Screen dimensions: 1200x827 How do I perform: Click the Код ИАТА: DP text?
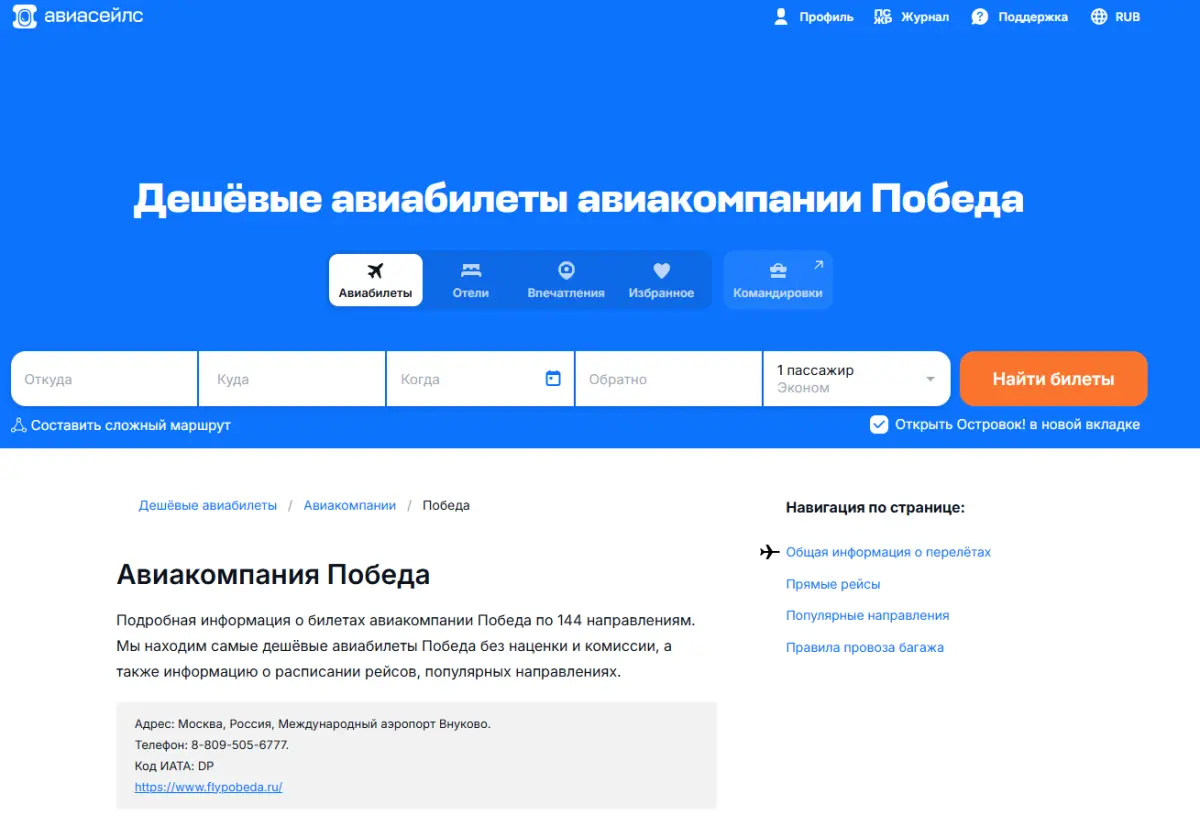(174, 766)
